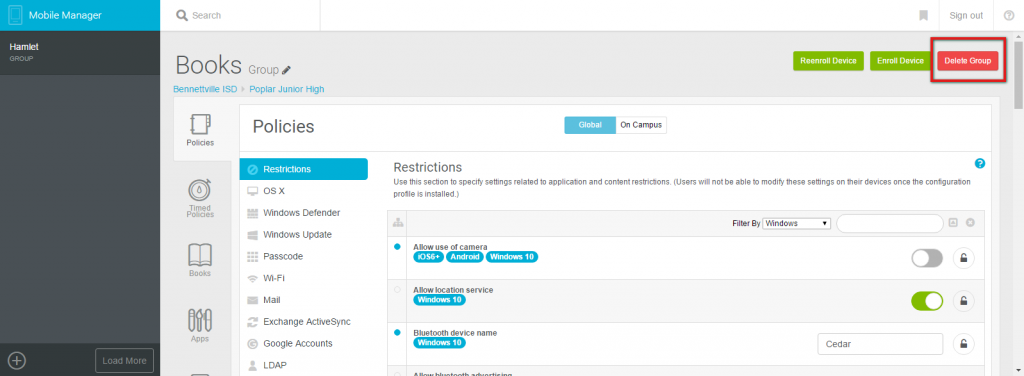Click the Load More button
This screenshot has width=1024, height=376.
[x=124, y=360]
